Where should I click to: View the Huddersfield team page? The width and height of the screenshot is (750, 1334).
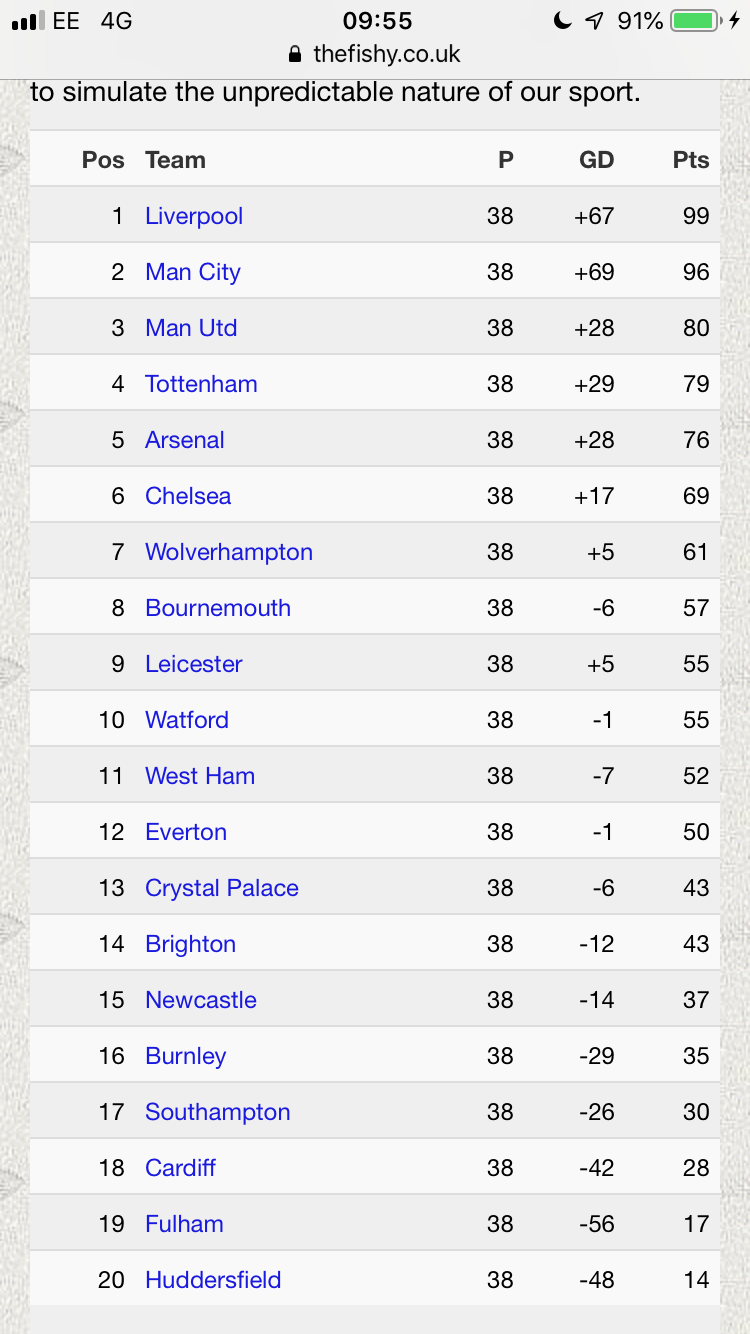[x=213, y=1280]
